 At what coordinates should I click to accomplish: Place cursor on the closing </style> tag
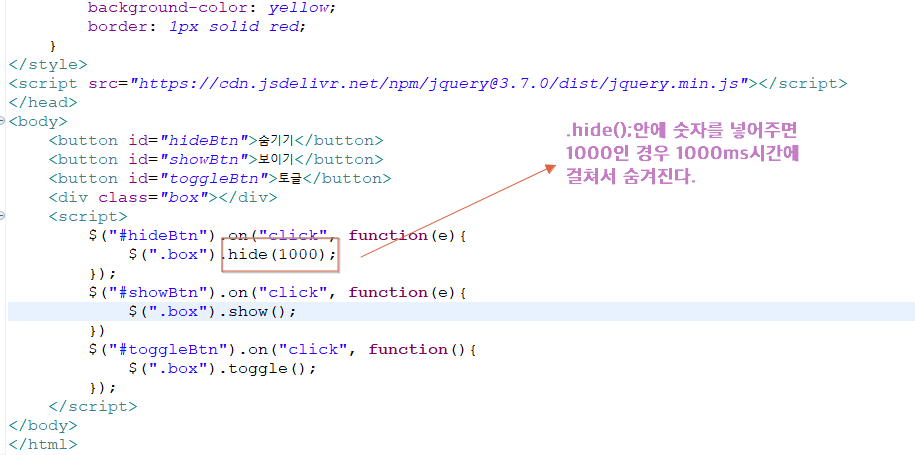pos(48,65)
